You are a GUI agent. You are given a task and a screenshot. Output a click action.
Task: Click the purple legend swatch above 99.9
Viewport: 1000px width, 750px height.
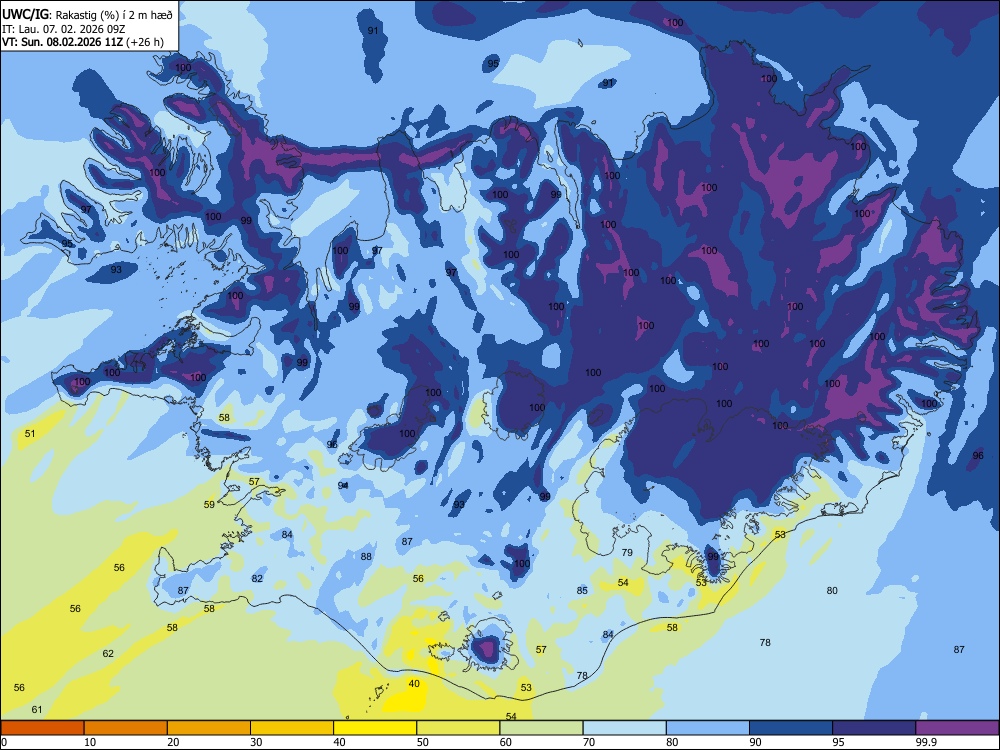point(957,728)
